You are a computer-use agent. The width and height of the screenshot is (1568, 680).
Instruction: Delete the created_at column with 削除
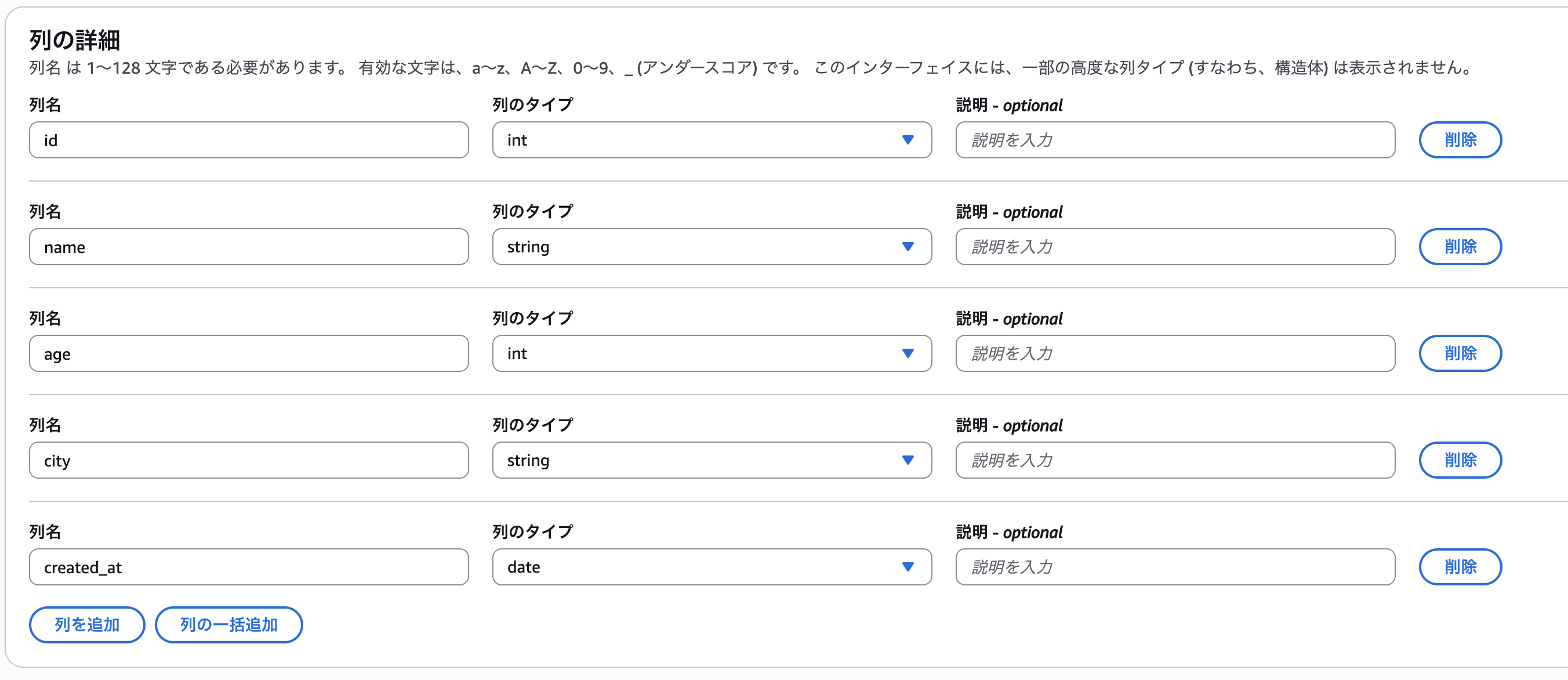point(1460,567)
